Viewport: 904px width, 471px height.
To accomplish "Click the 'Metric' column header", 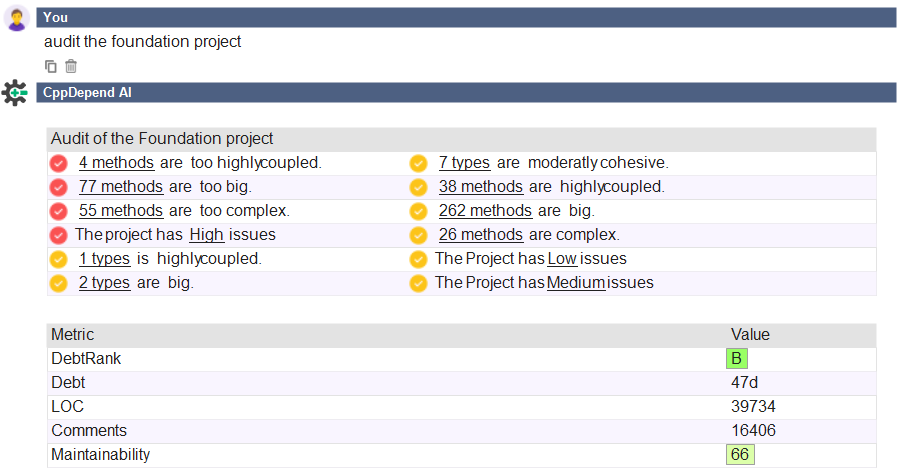I will pyautogui.click(x=72, y=334).
